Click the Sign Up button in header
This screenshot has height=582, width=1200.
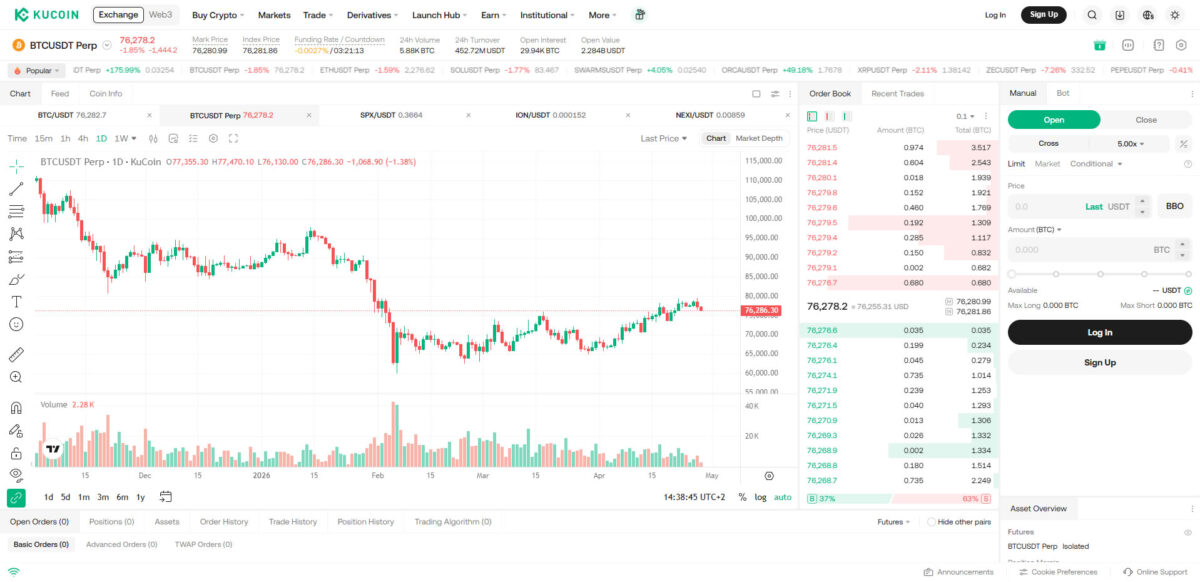click(x=1043, y=15)
